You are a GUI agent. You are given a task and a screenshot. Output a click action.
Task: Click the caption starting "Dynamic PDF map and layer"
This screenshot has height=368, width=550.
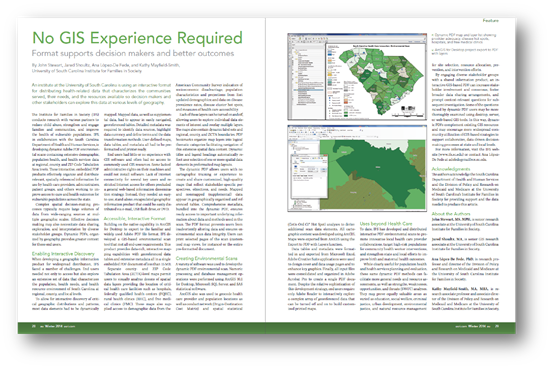tap(465, 38)
